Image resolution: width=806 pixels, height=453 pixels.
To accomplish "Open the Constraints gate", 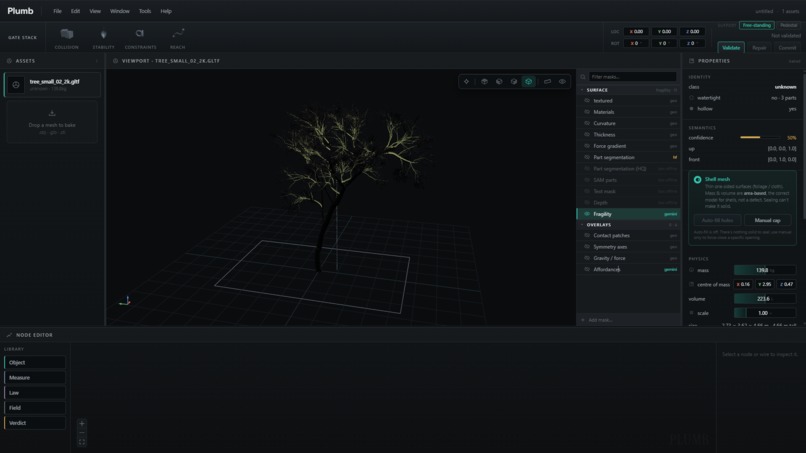I will point(140,39).
